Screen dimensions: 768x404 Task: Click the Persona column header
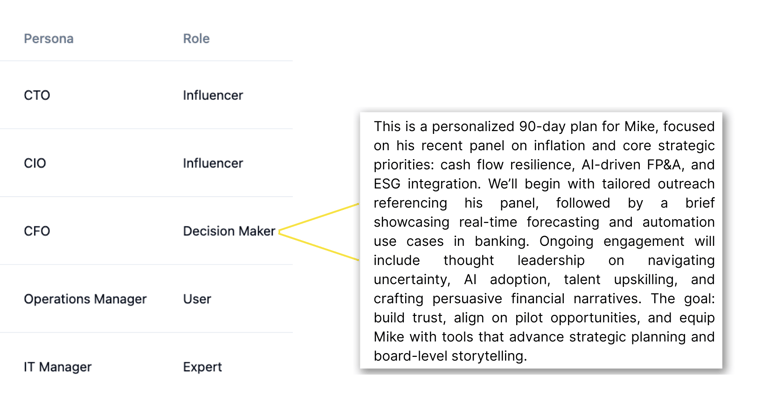tap(48, 39)
